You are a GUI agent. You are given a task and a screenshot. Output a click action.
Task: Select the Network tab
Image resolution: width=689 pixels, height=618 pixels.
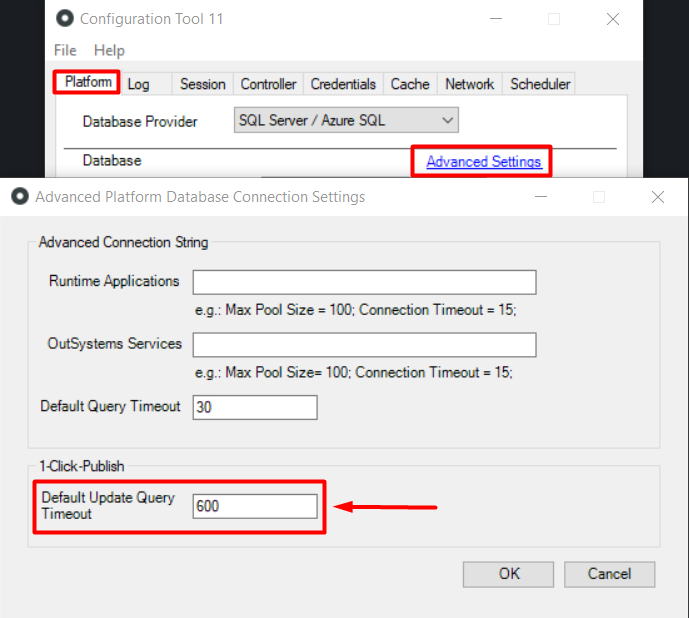click(x=469, y=84)
